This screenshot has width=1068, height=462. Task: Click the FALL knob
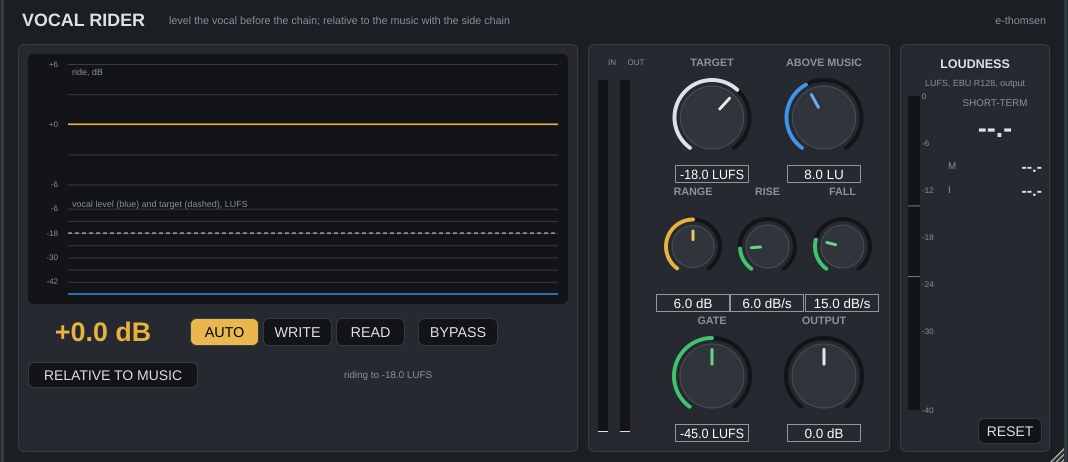pos(842,245)
